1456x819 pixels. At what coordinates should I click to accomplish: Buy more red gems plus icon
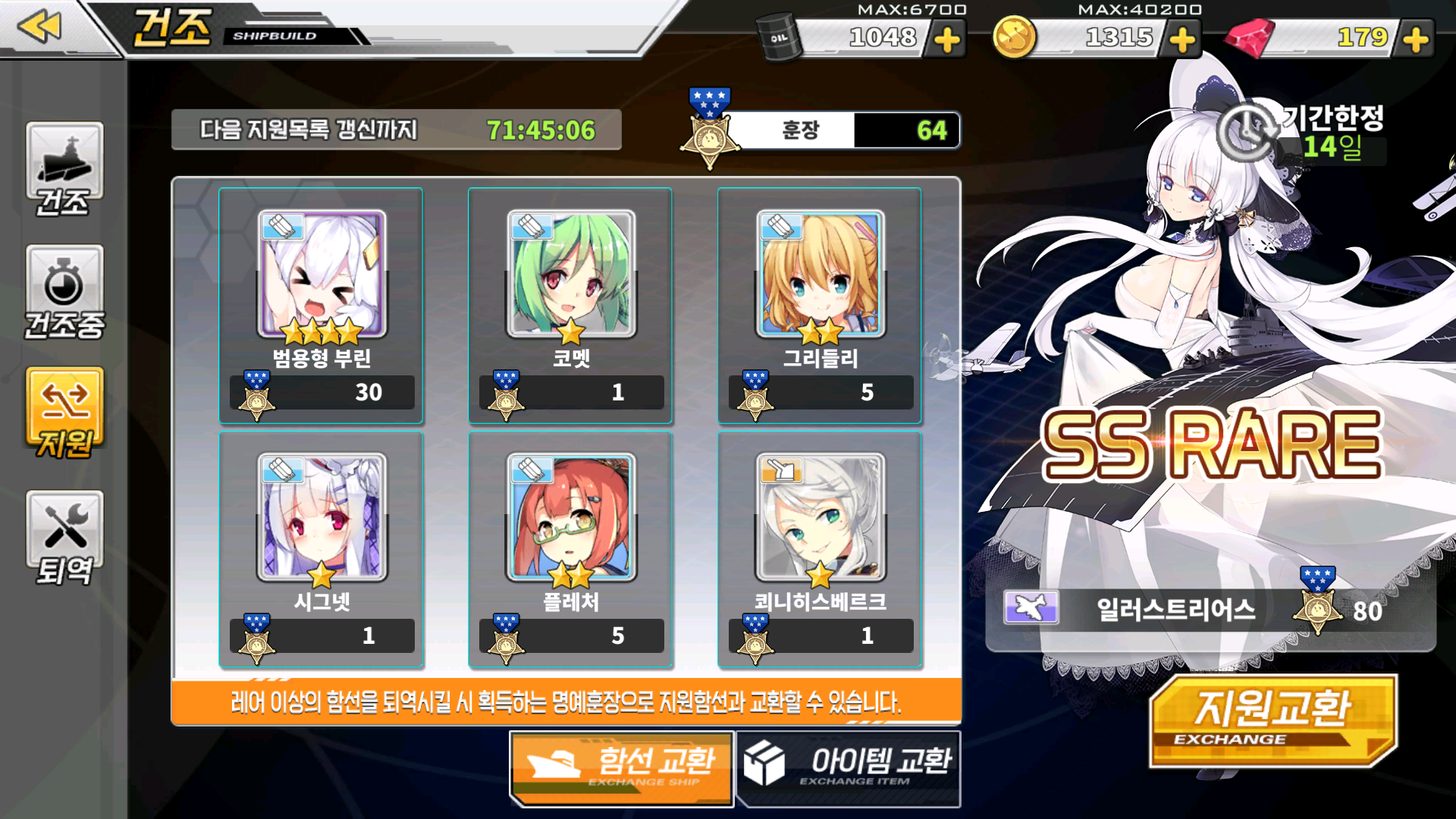click(x=1416, y=39)
